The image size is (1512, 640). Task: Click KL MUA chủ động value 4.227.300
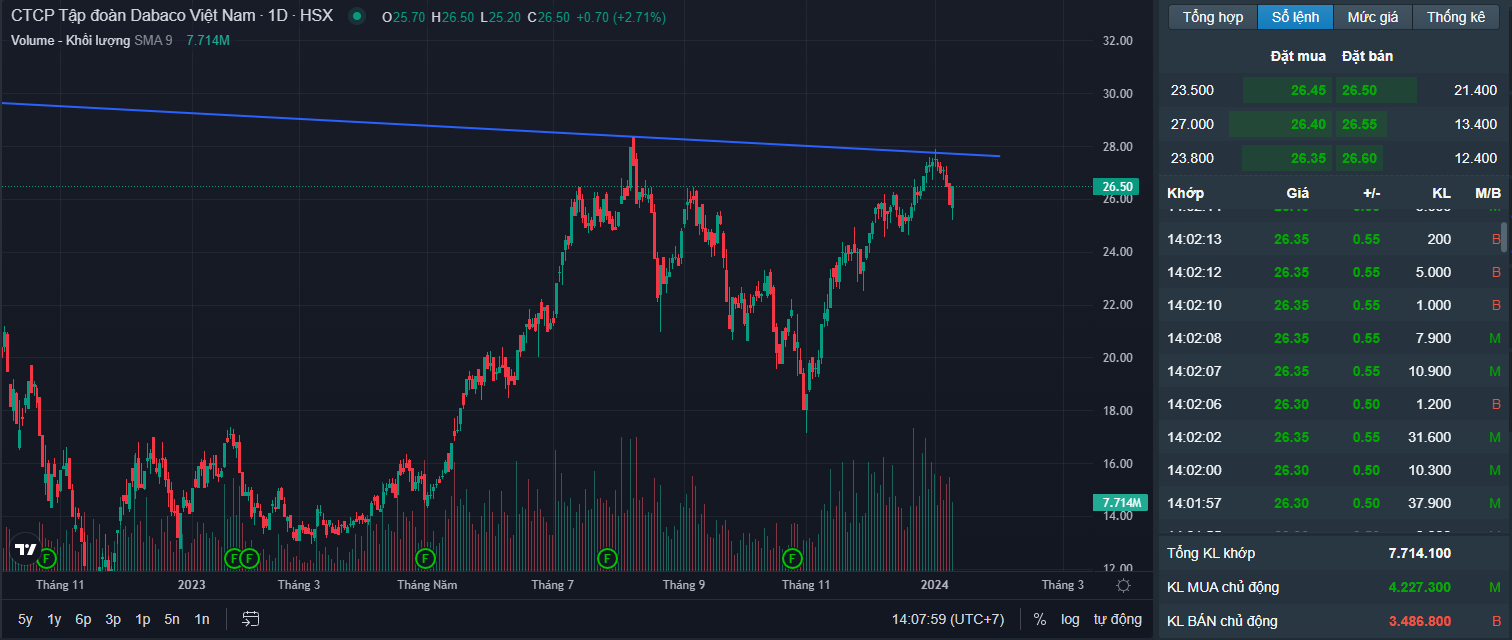tap(1419, 587)
